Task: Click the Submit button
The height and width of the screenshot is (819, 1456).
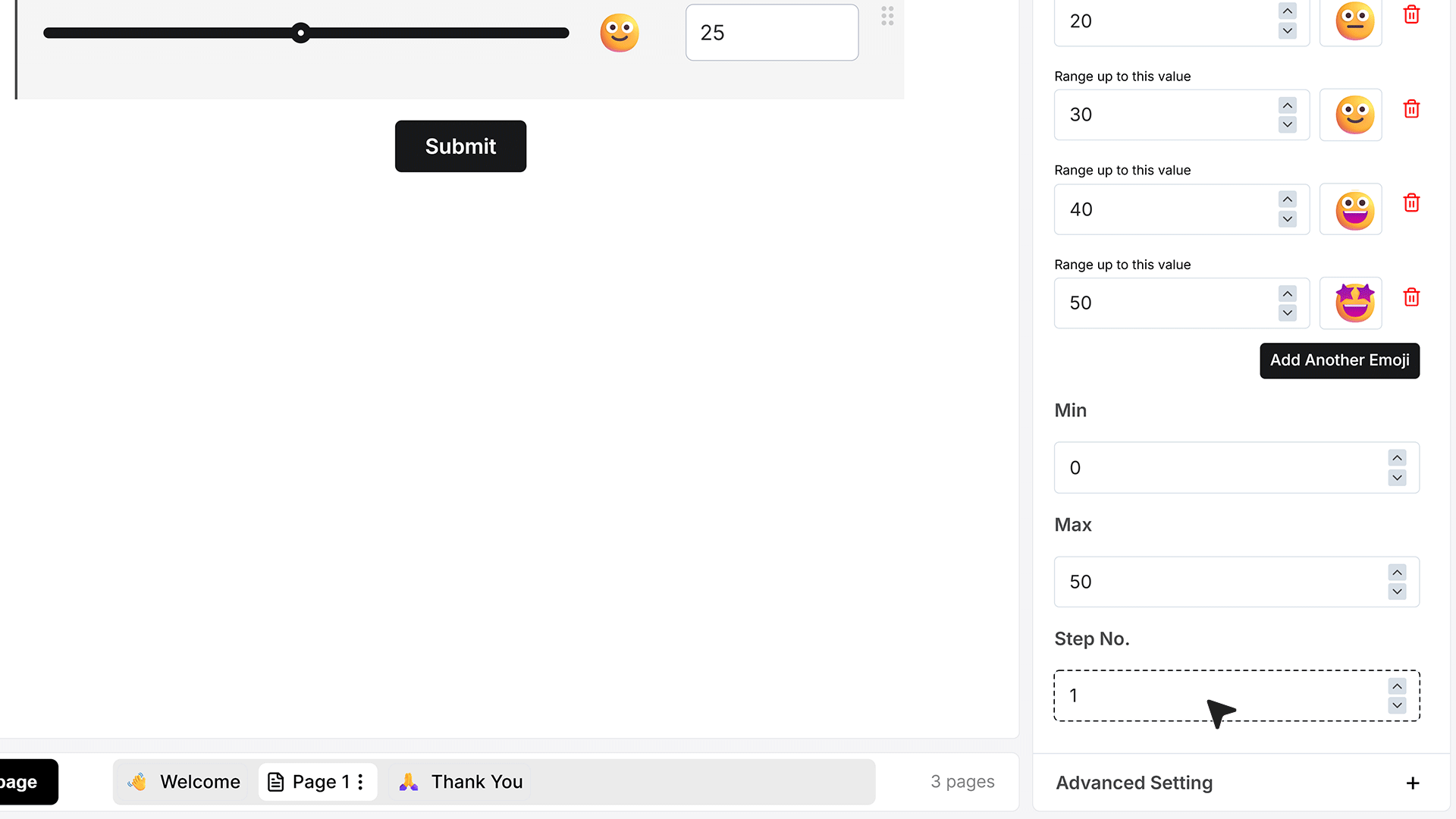Action: [x=460, y=146]
